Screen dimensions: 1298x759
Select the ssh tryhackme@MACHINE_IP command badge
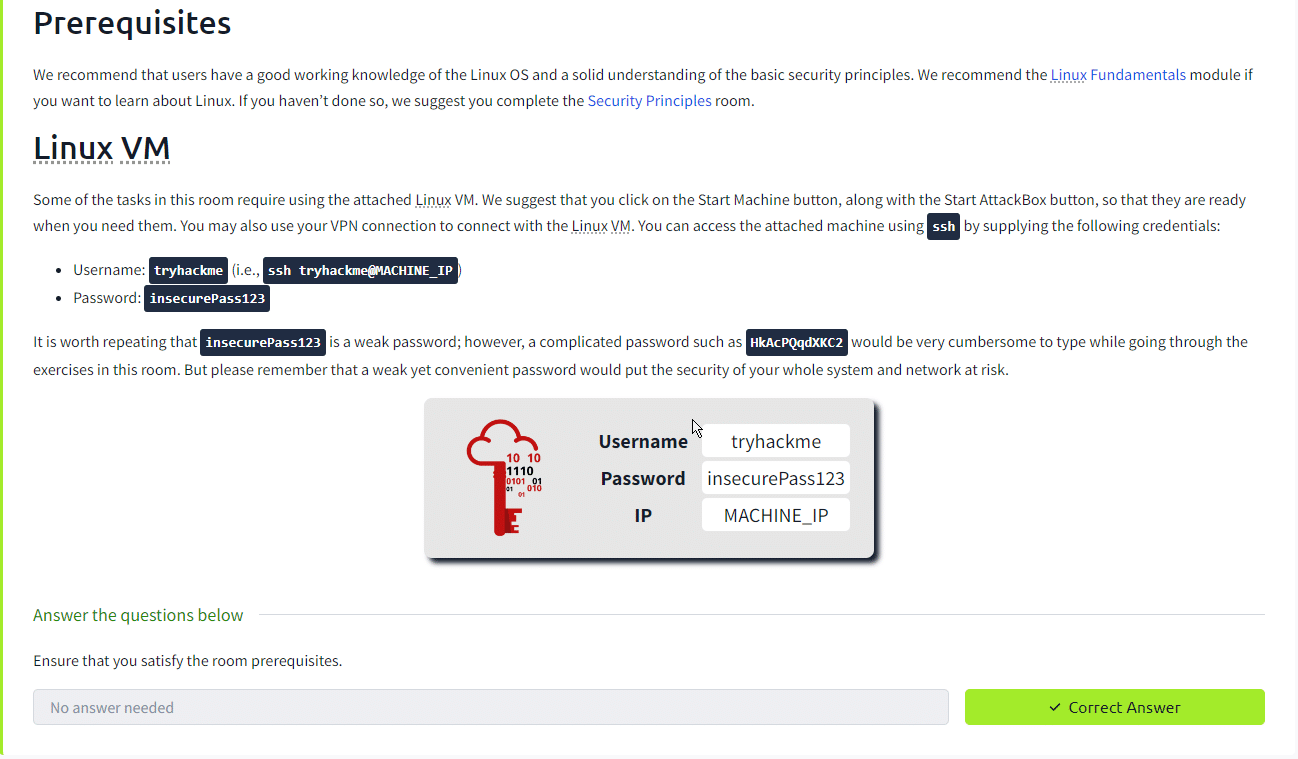click(360, 270)
